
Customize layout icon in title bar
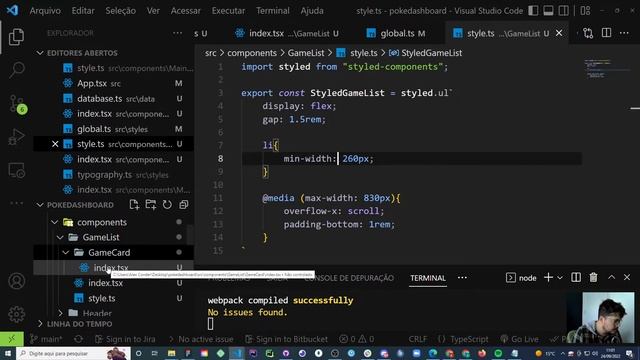click(585, 11)
